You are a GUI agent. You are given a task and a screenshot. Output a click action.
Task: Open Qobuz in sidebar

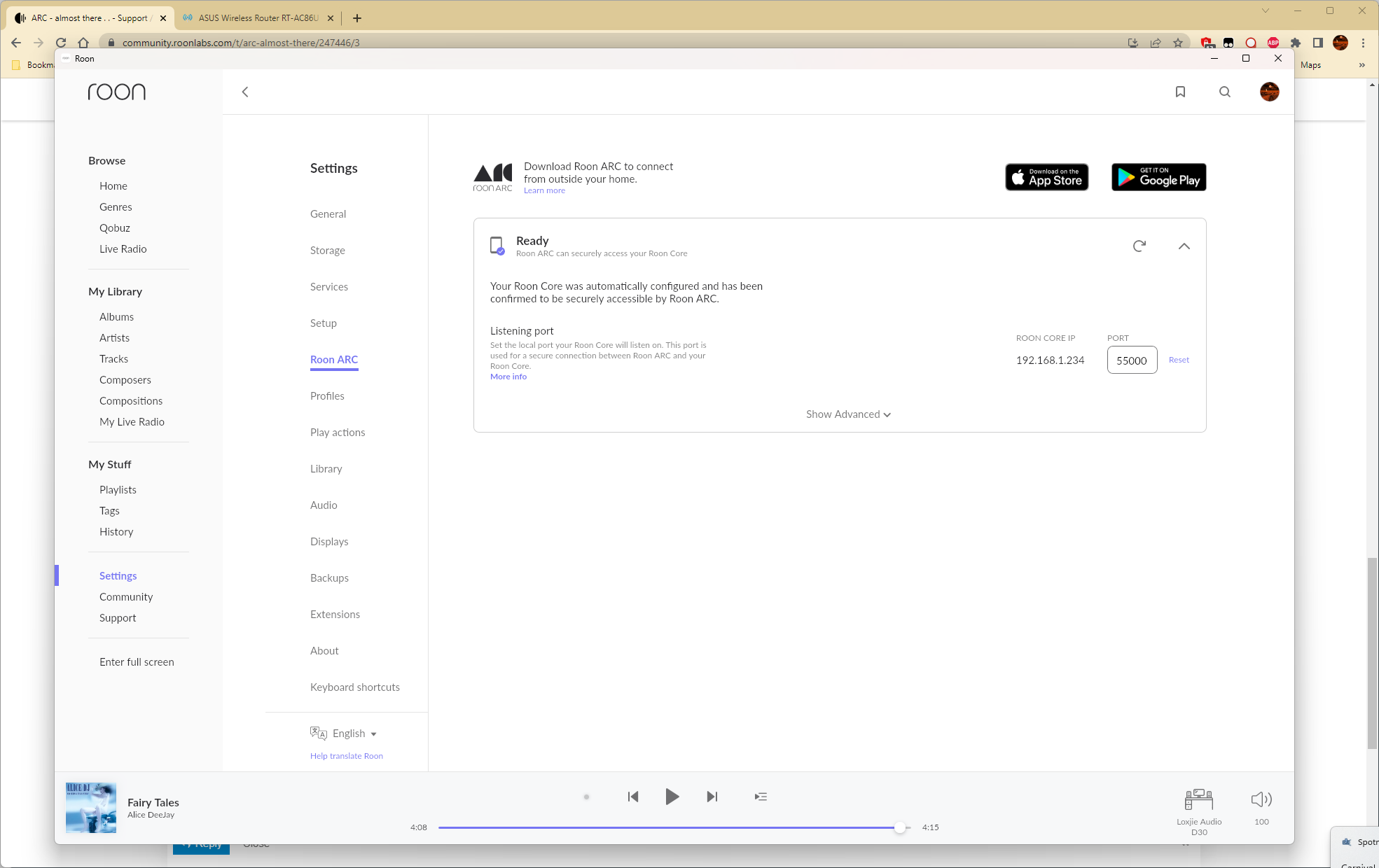pyautogui.click(x=115, y=228)
